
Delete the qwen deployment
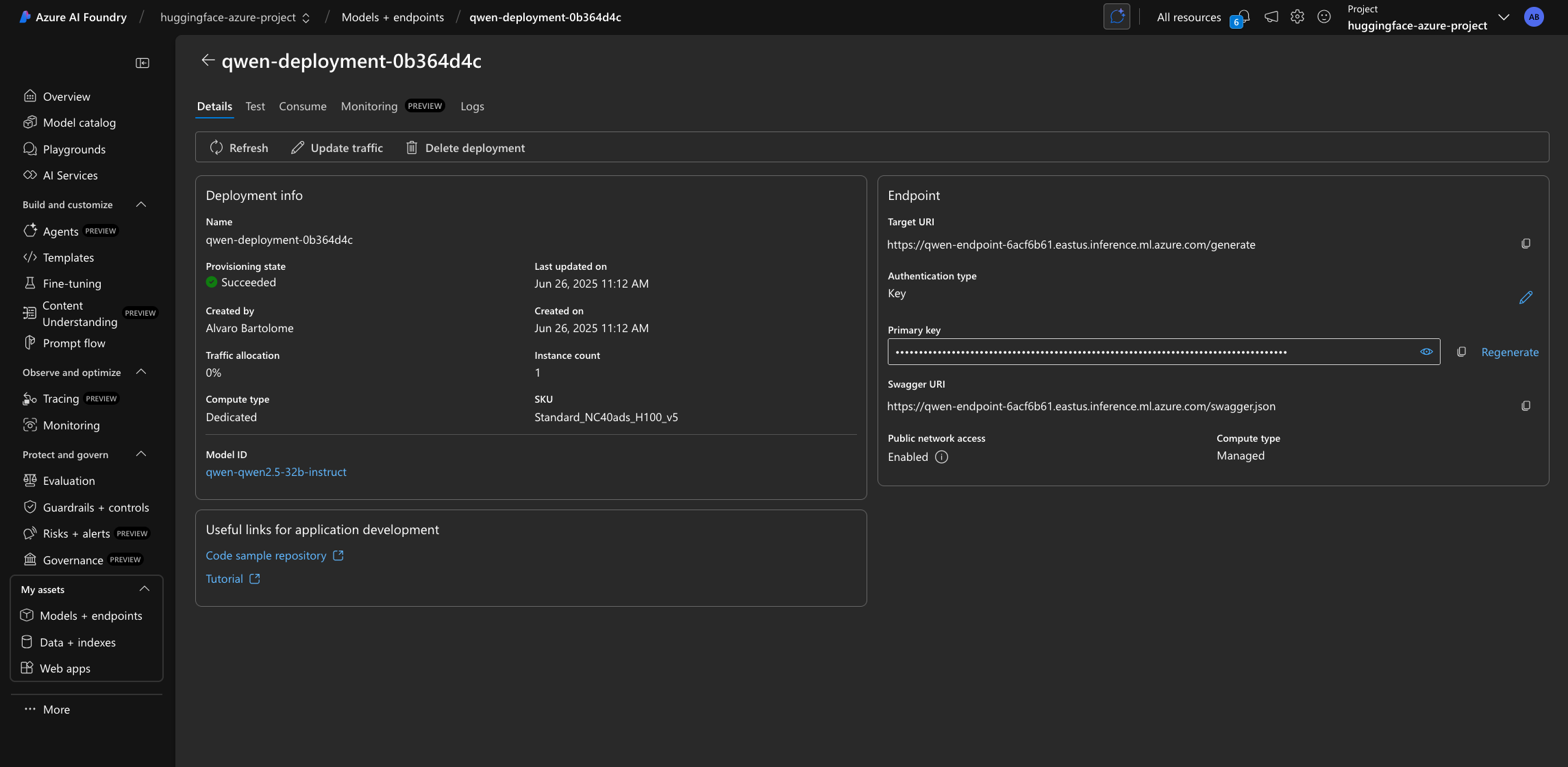click(464, 147)
